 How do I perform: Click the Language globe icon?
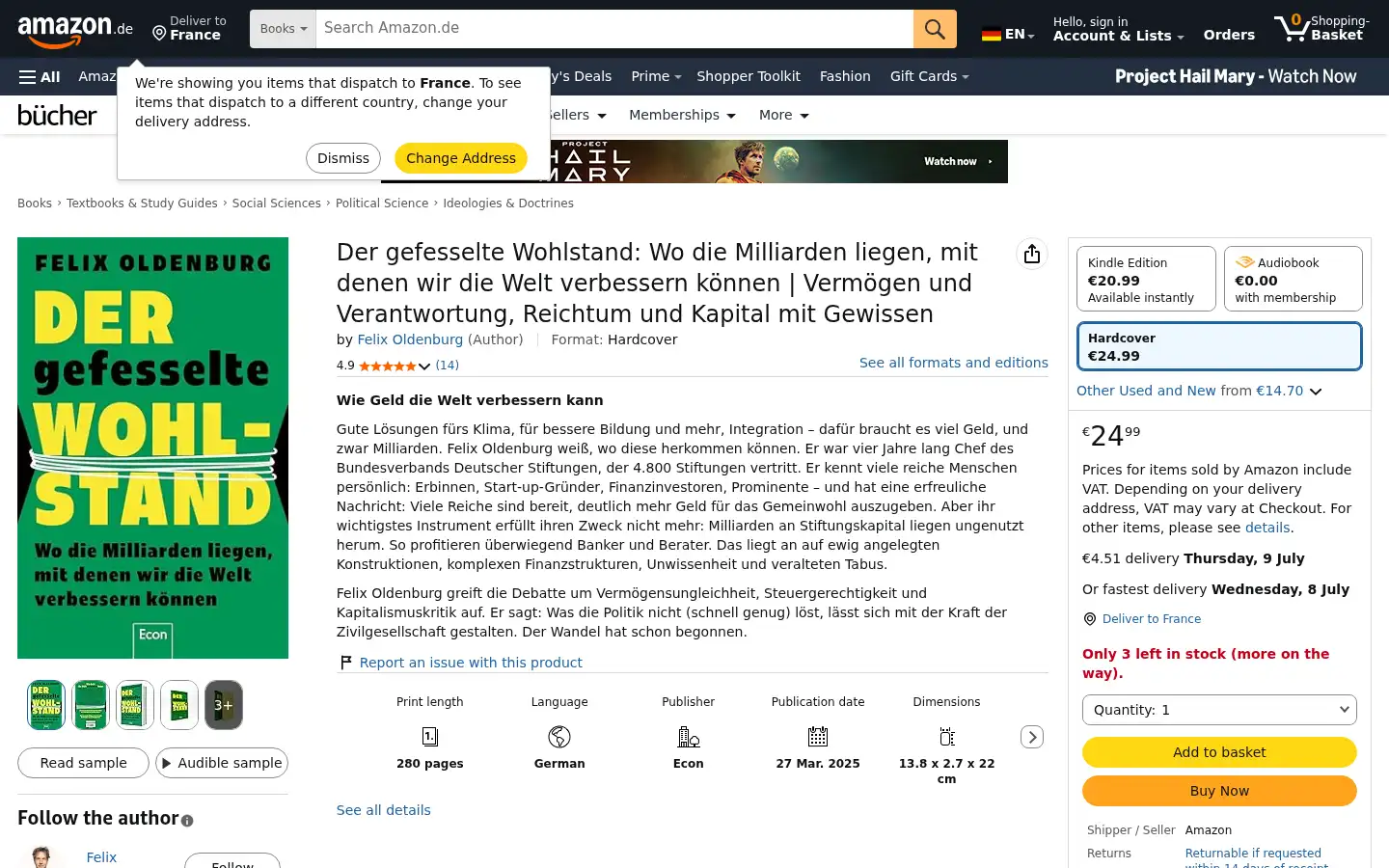(559, 737)
